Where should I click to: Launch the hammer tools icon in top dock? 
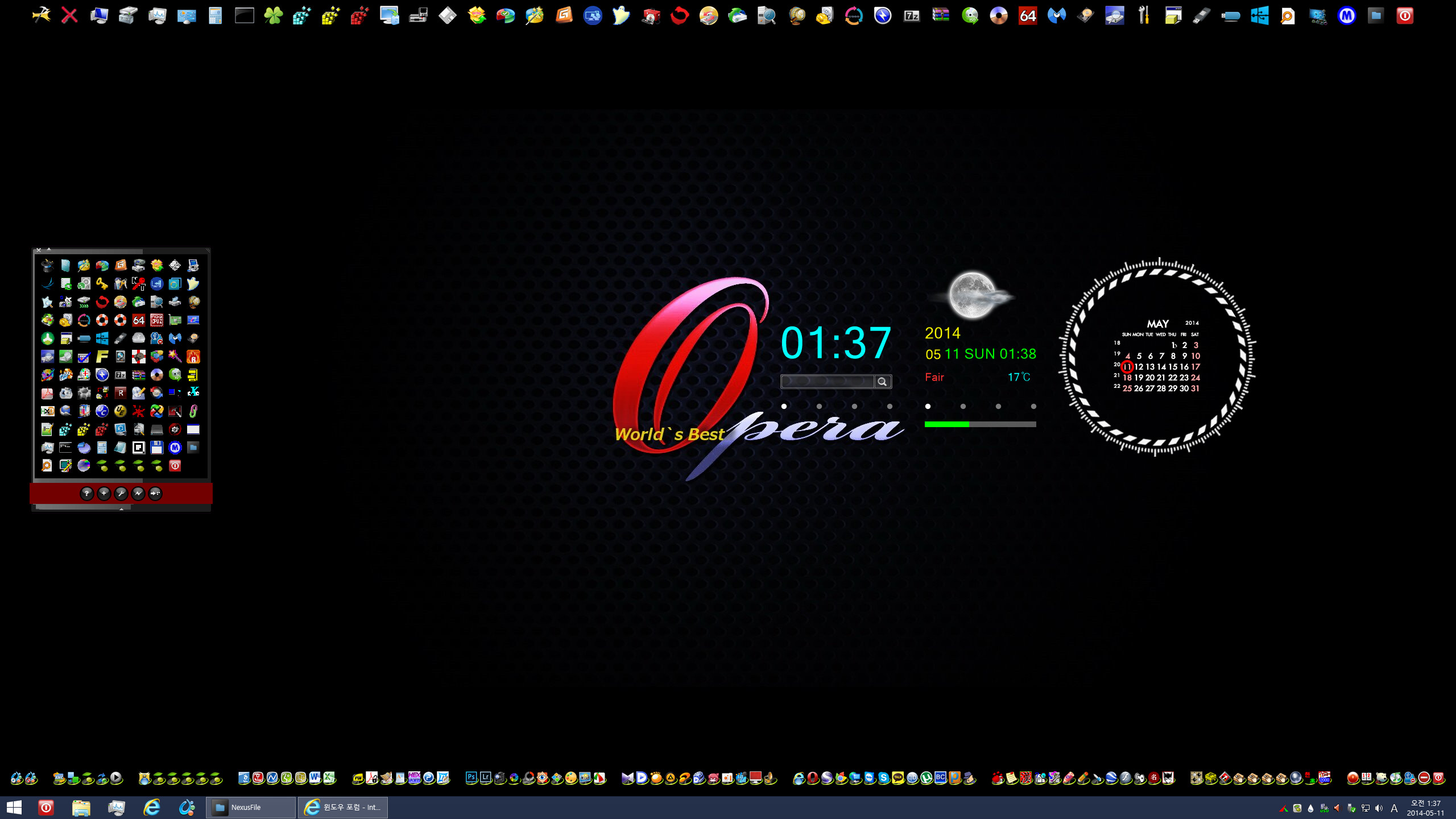(41, 15)
